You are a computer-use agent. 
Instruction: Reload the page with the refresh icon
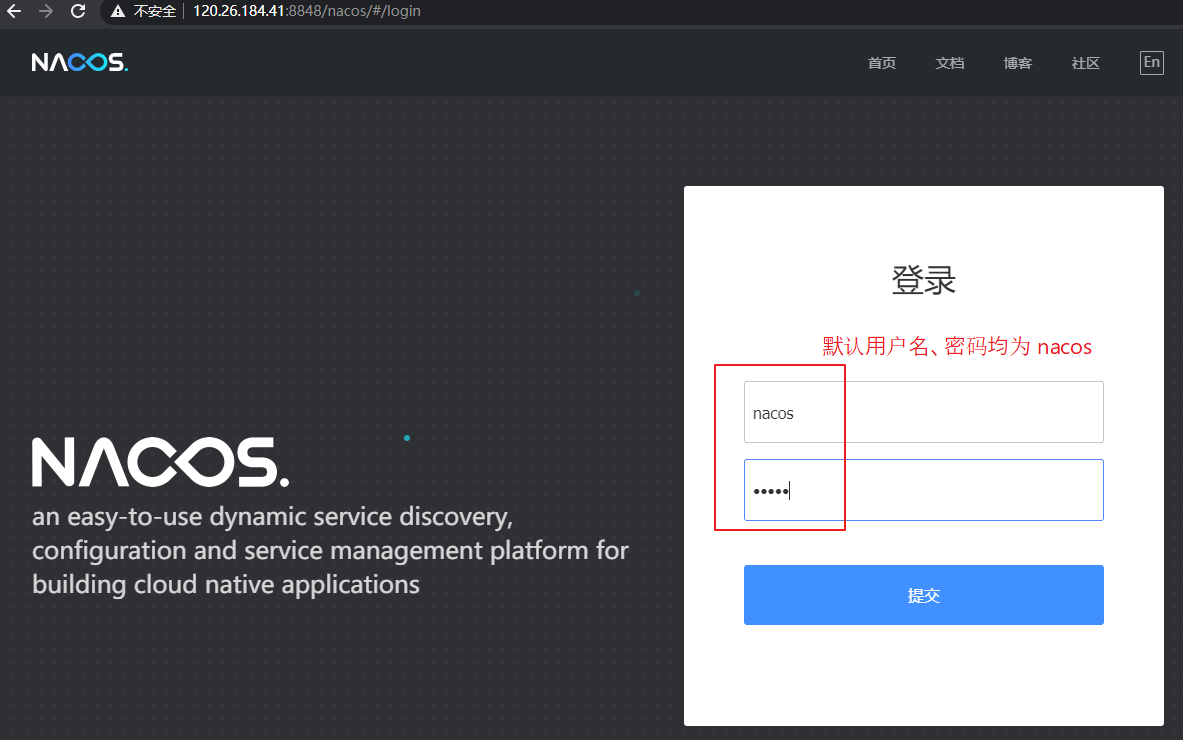78,11
